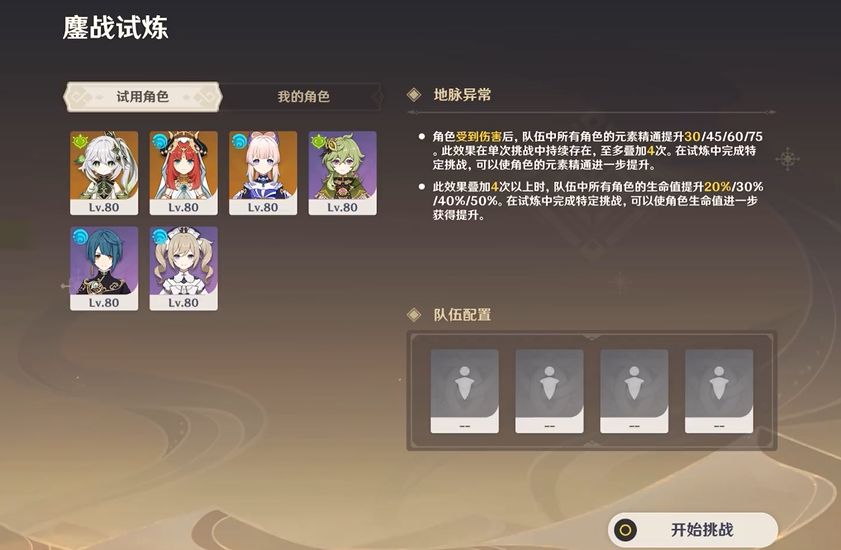
Task: Click the second empty team slot
Action: click(549, 391)
